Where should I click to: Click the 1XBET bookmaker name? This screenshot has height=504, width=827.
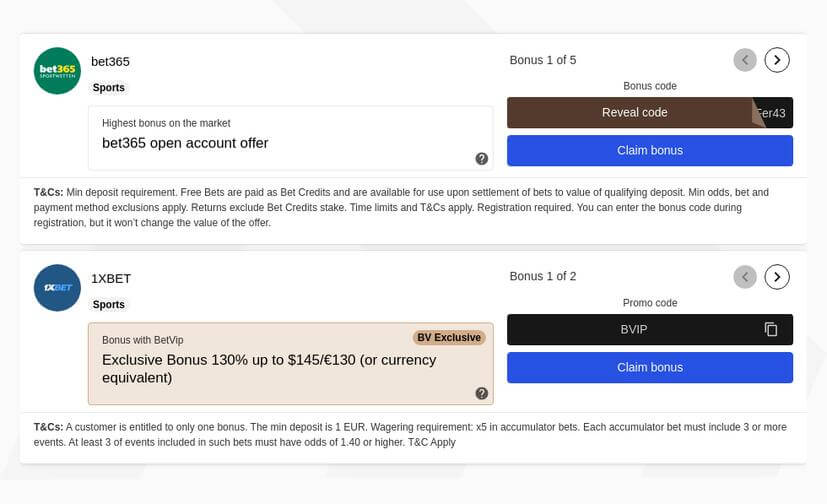click(x=111, y=279)
